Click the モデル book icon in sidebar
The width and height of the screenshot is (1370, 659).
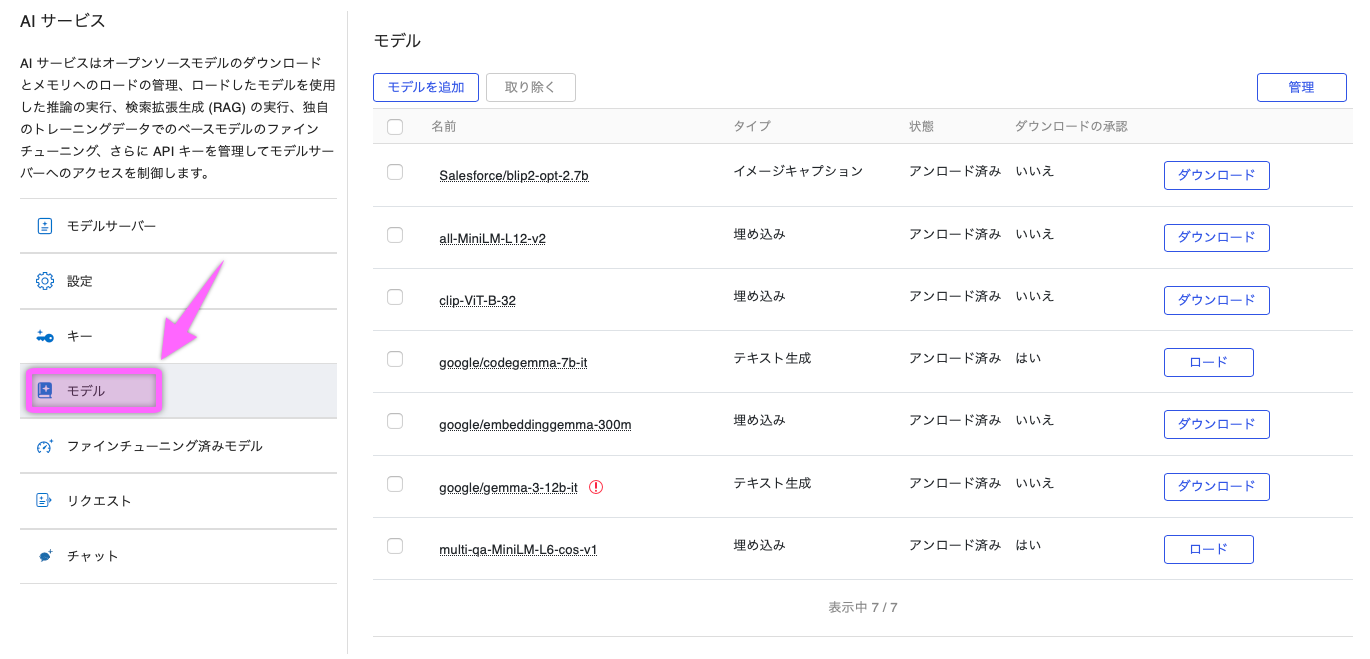(44, 391)
